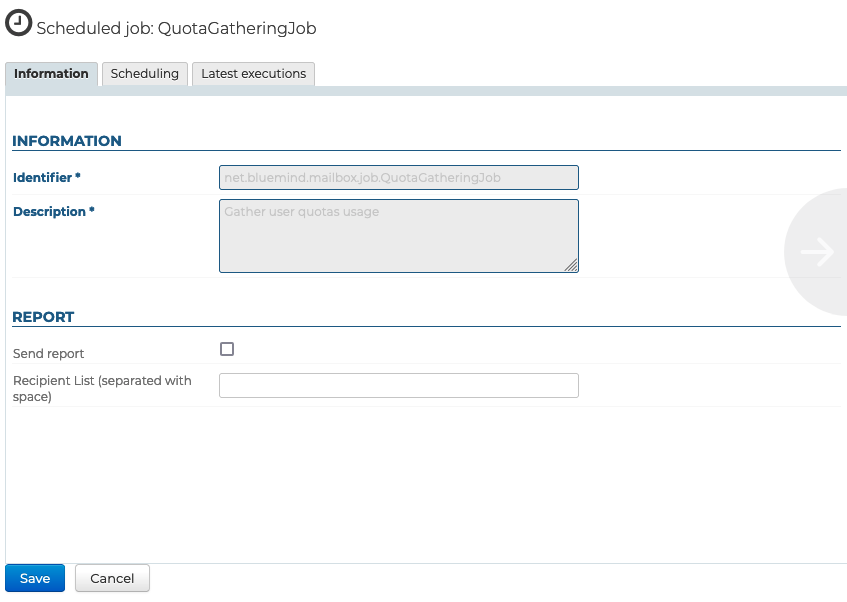Click the clock icon beside the job title
This screenshot has height=602, width=847.
pos(18,24)
